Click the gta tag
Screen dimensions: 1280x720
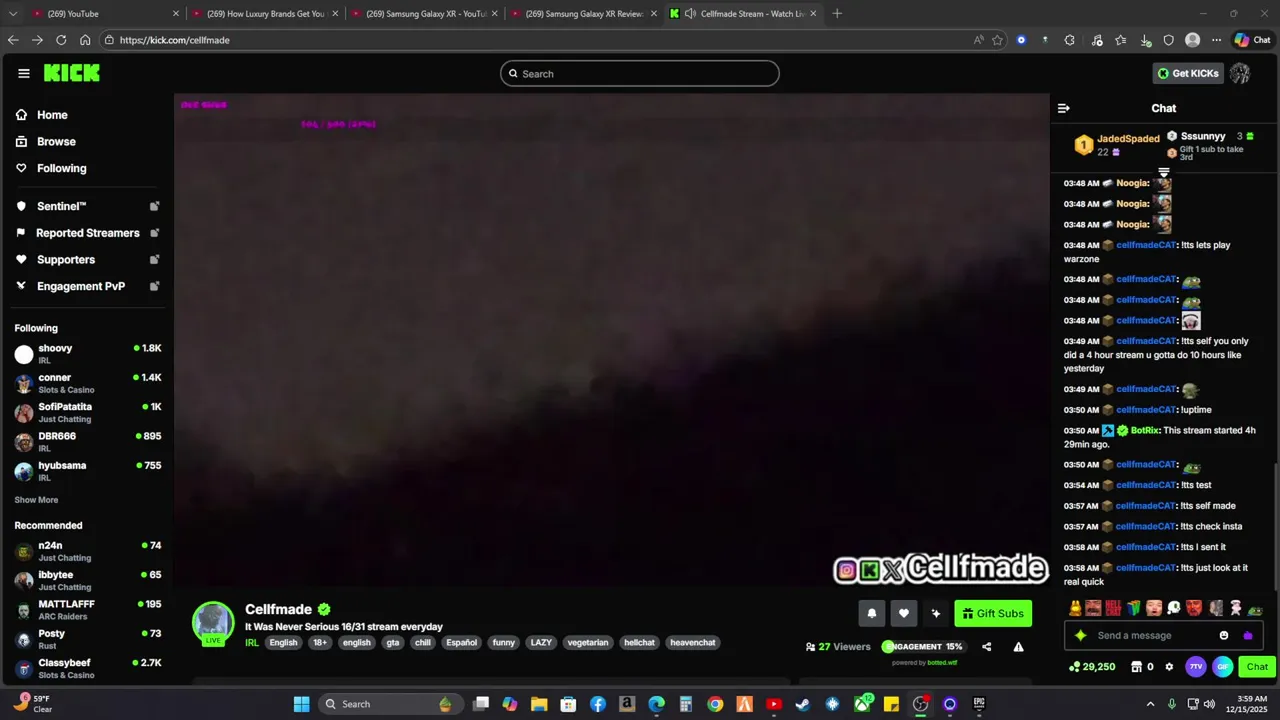[x=393, y=643]
